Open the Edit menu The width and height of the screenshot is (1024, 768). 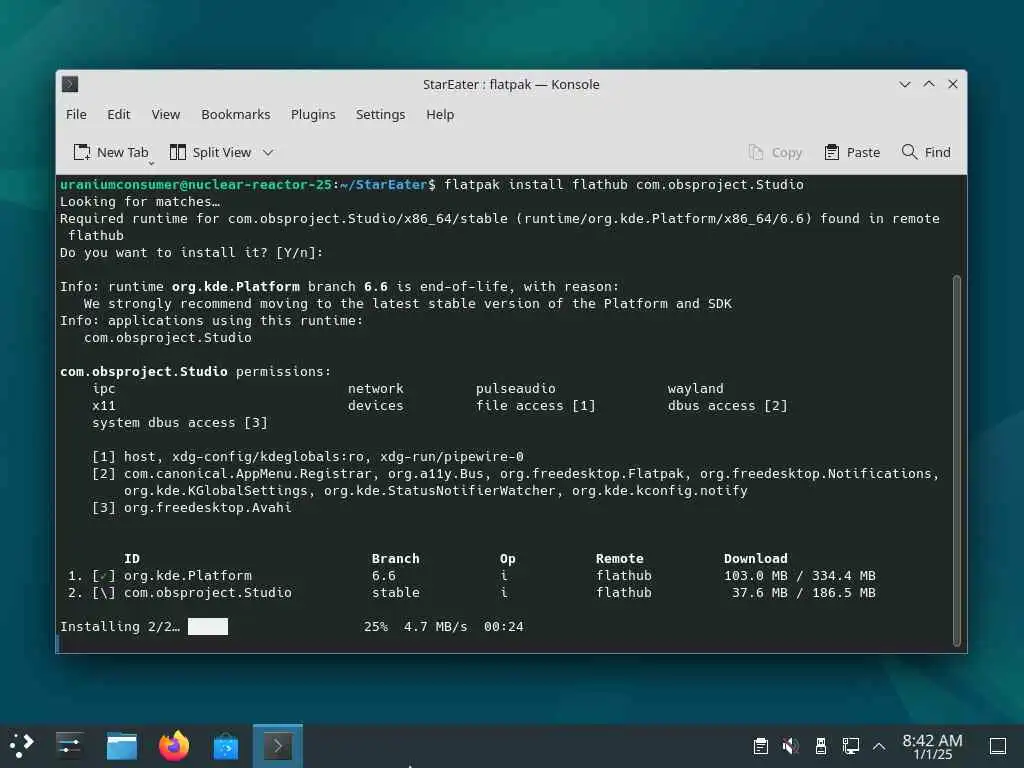(x=119, y=114)
